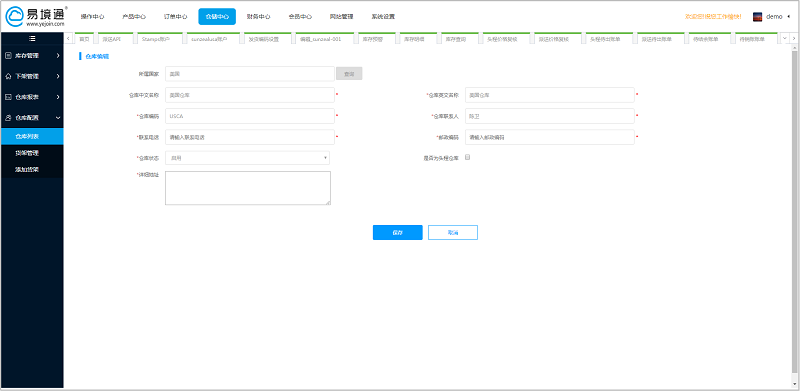Collapse sidebar using the hamburger menu icon
The width and height of the screenshot is (800, 392).
point(32,38)
